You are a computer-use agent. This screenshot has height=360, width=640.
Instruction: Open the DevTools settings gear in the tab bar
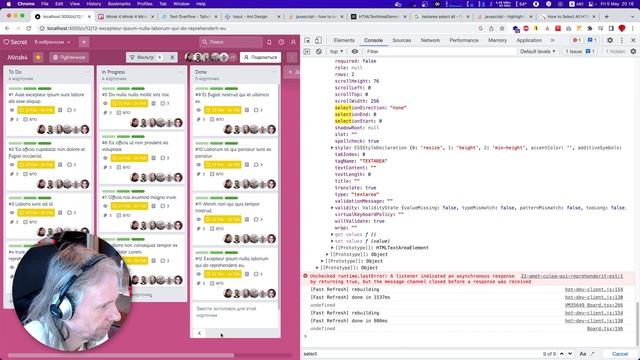(x=610, y=40)
